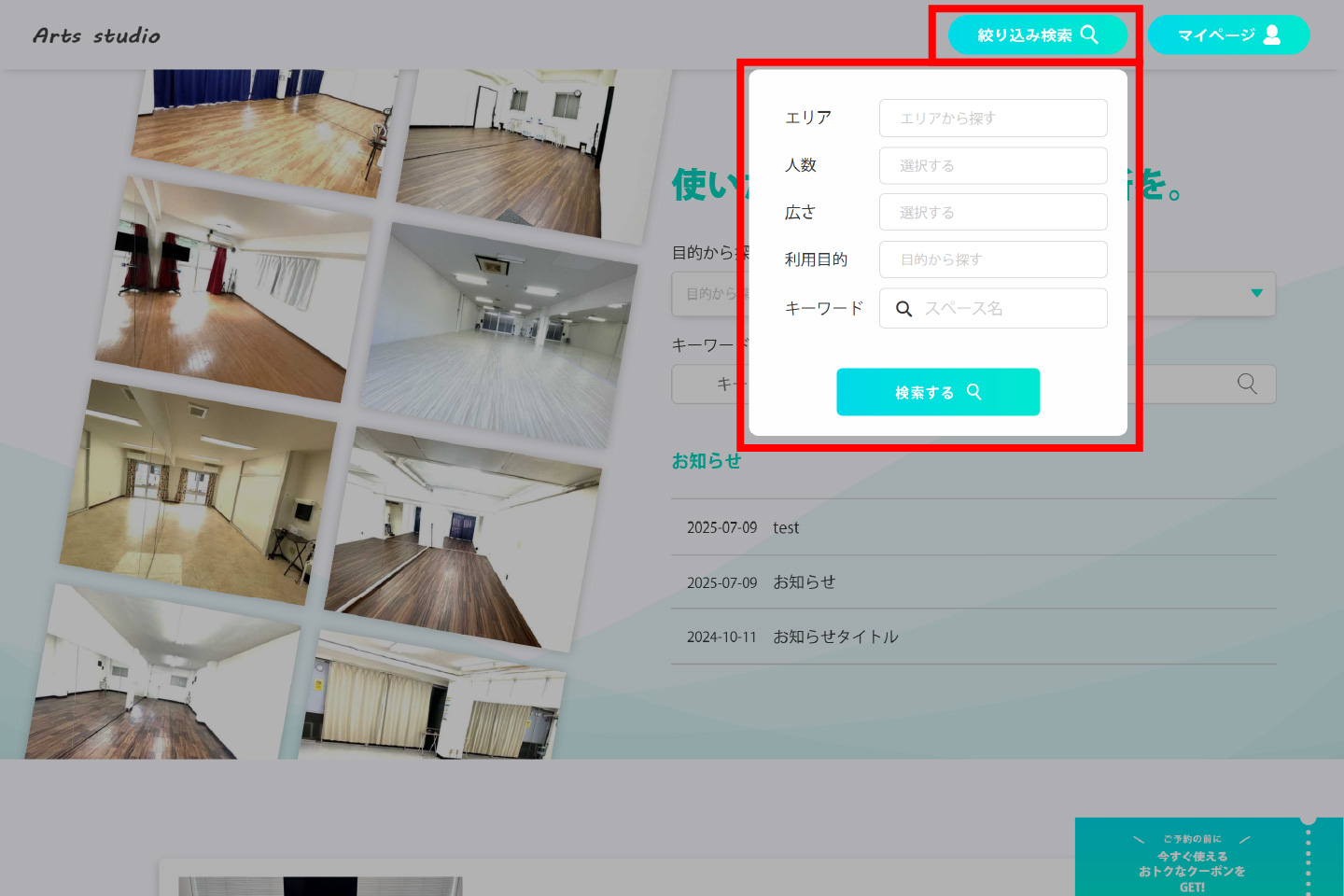This screenshot has width=1344, height=896.
Task: Click the Arts studio logo
Action: coord(97,35)
